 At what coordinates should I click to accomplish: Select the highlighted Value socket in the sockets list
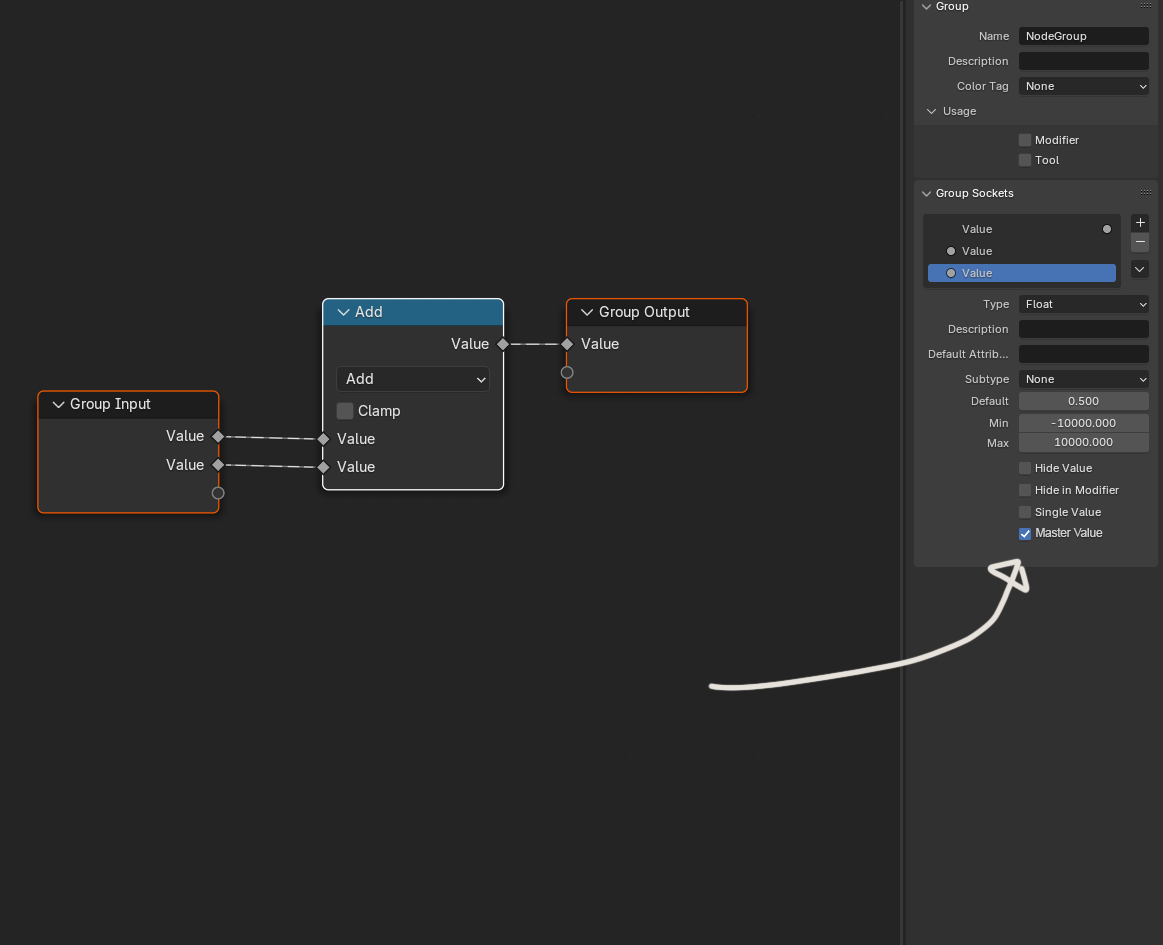1022,273
